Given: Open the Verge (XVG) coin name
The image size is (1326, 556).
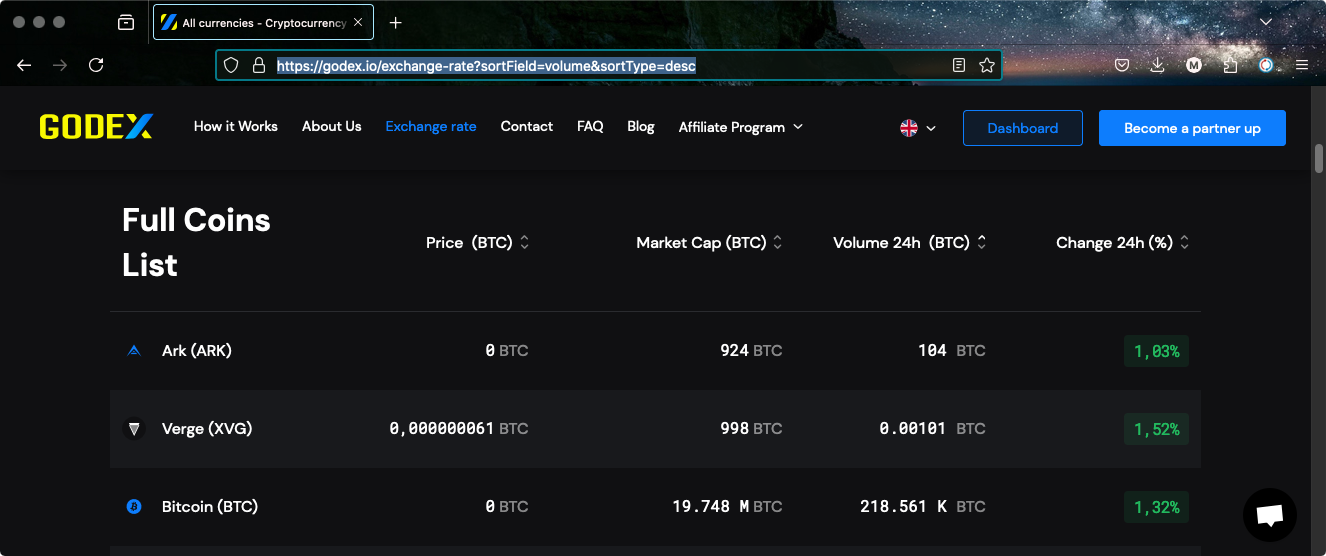Looking at the screenshot, I should pyautogui.click(x=207, y=429).
